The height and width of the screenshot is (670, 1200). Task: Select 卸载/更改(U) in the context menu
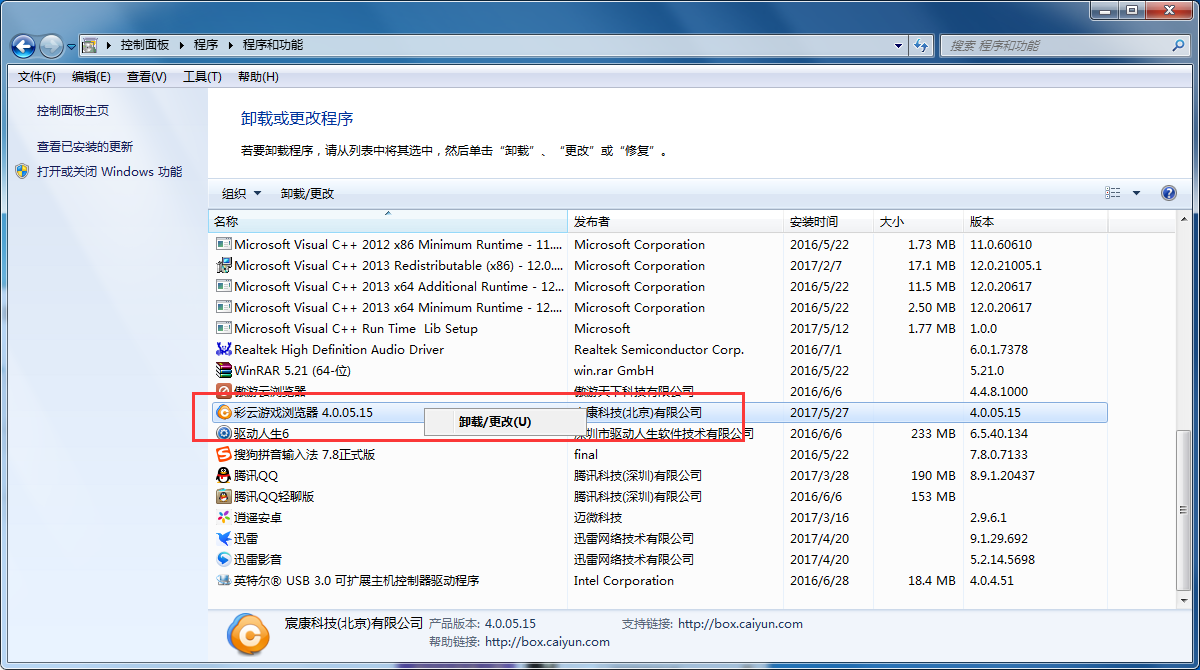pos(495,422)
